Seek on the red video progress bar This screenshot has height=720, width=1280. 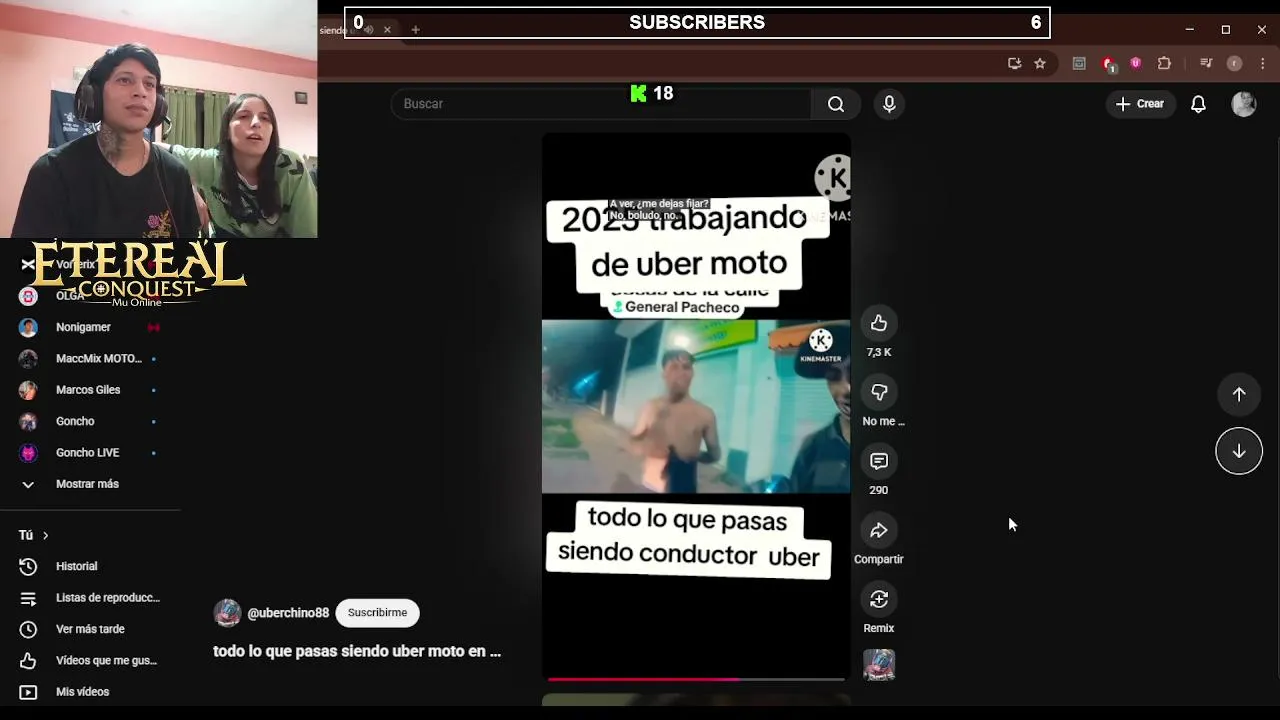pos(696,679)
